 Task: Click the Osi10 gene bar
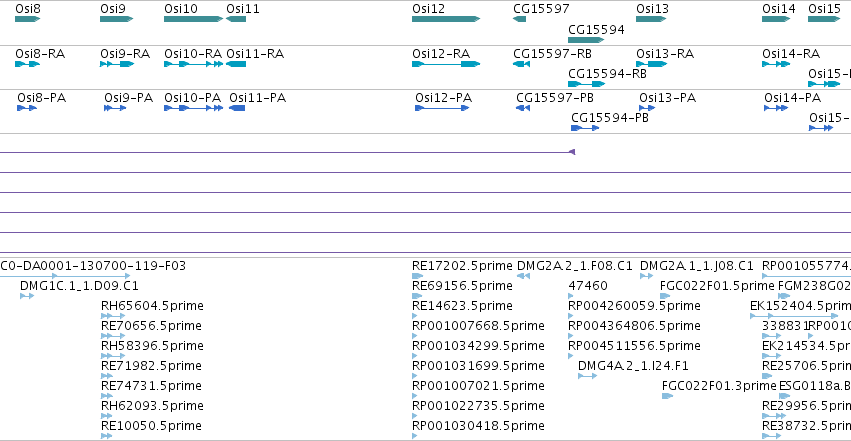[x=193, y=19]
